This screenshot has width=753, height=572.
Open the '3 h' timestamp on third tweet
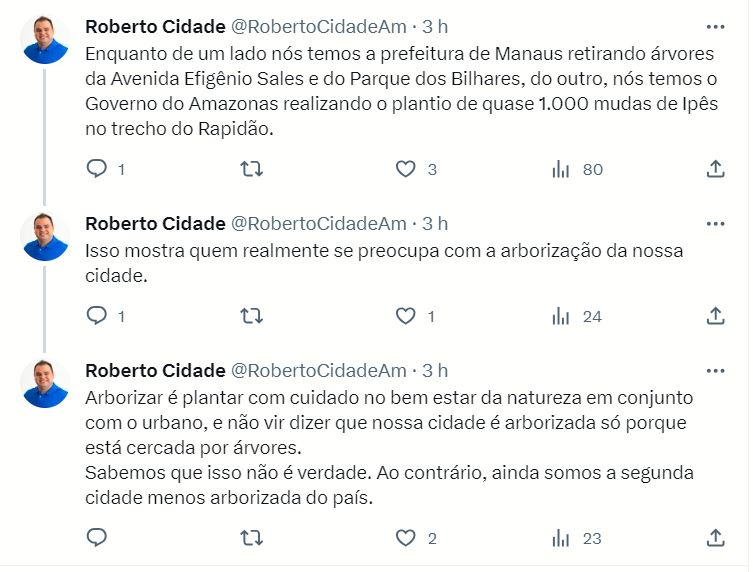[435, 370]
